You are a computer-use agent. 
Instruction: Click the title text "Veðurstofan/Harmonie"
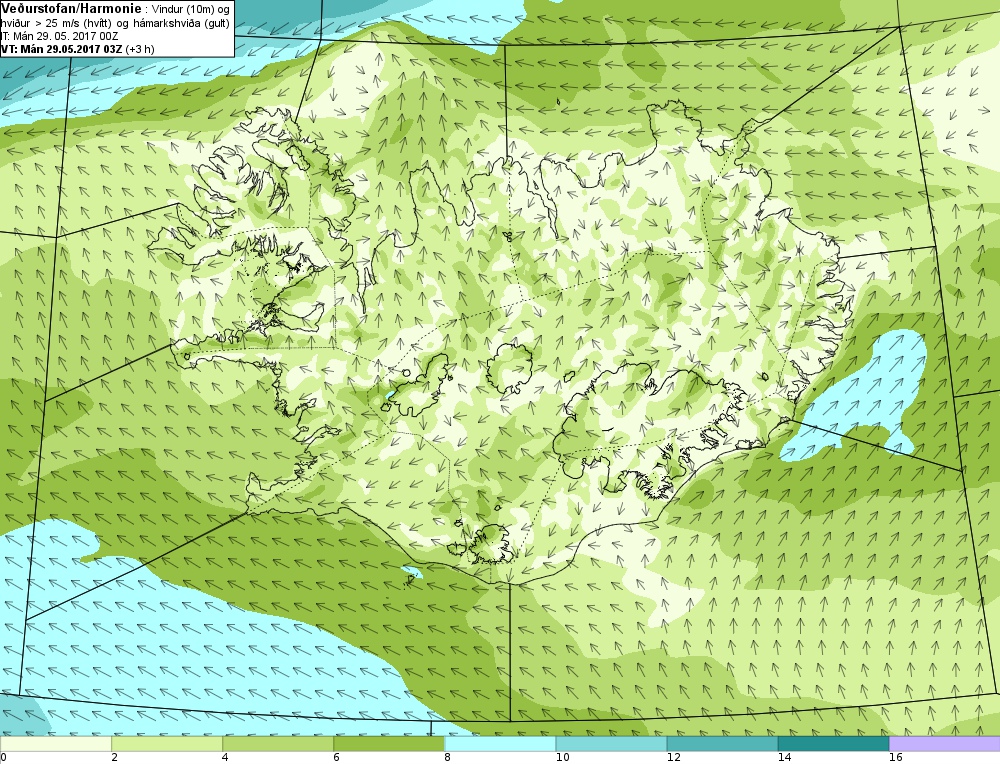69,8
